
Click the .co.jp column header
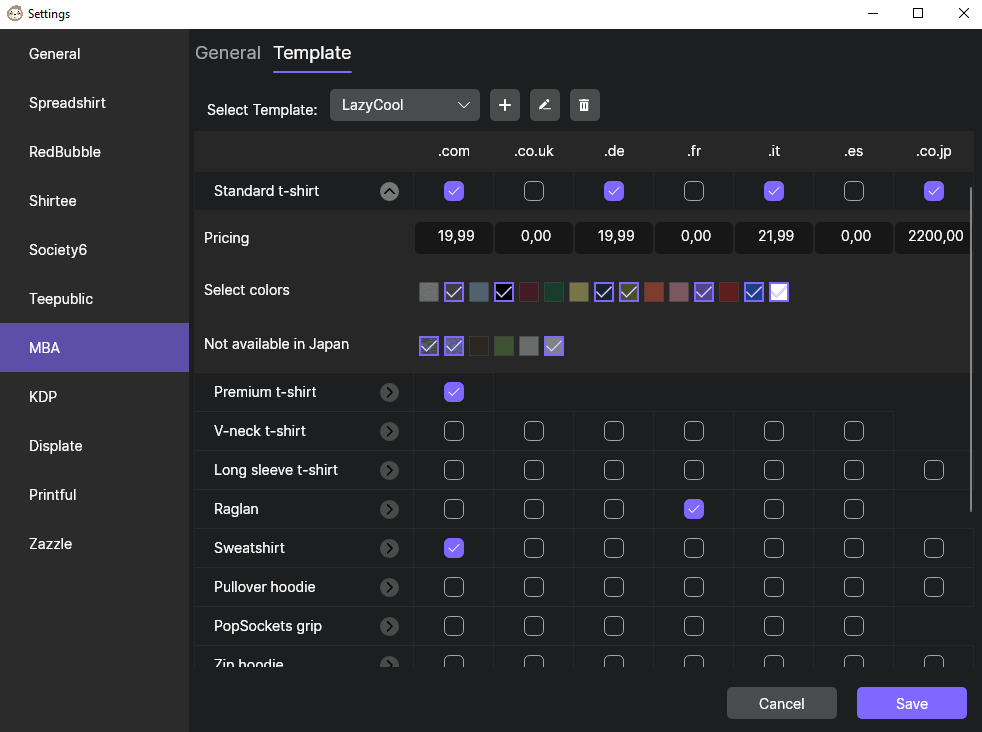(x=934, y=152)
